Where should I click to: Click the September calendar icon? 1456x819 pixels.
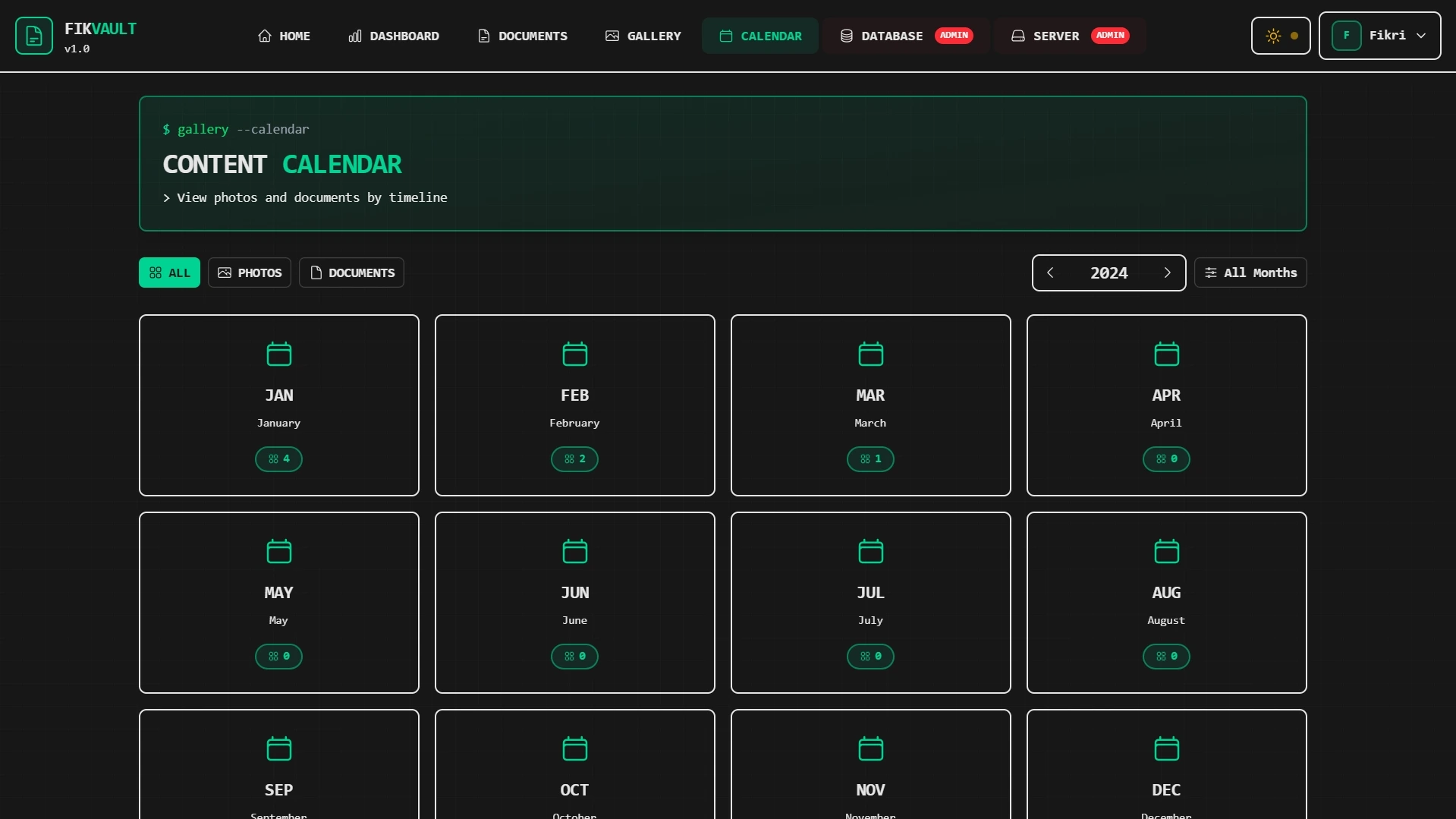pyautogui.click(x=279, y=748)
